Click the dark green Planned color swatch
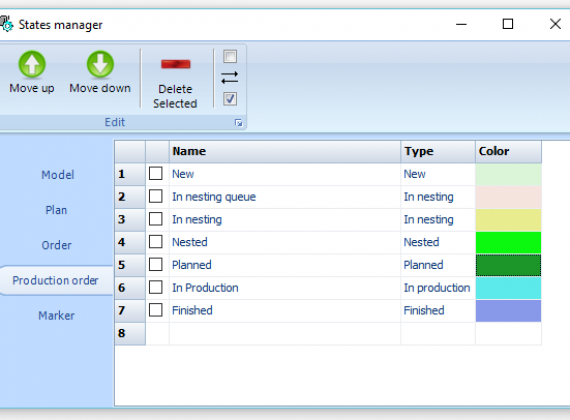The width and height of the screenshot is (570, 420). [x=508, y=265]
